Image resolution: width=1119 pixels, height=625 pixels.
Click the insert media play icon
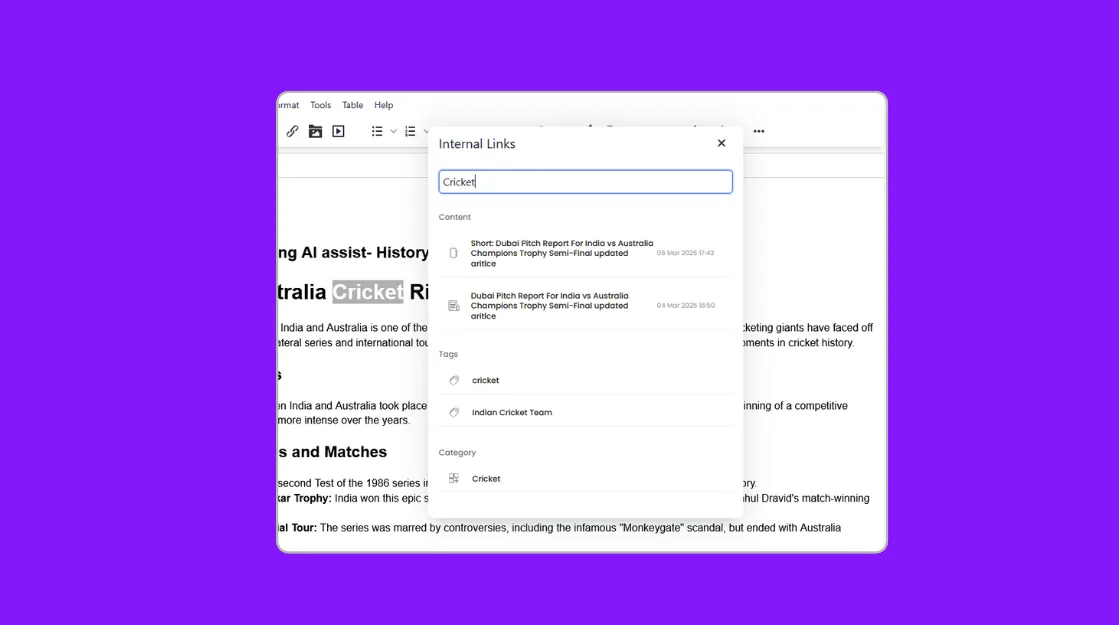point(338,131)
